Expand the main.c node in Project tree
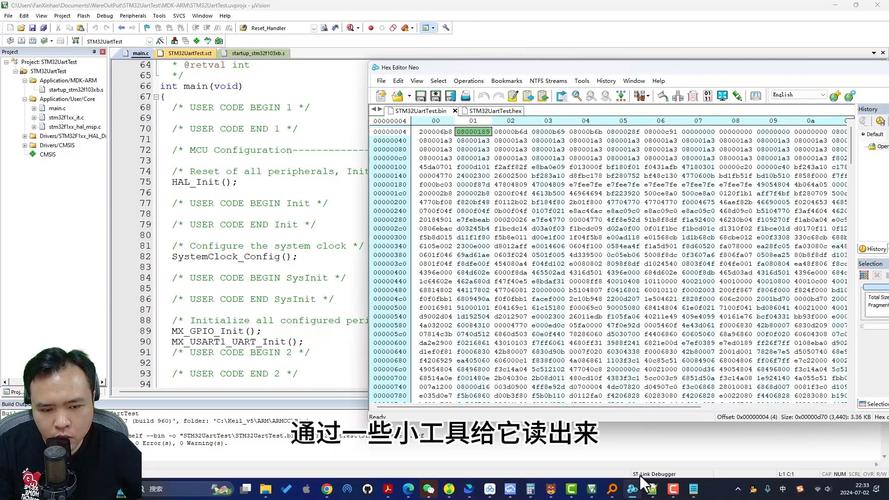 click(33, 108)
